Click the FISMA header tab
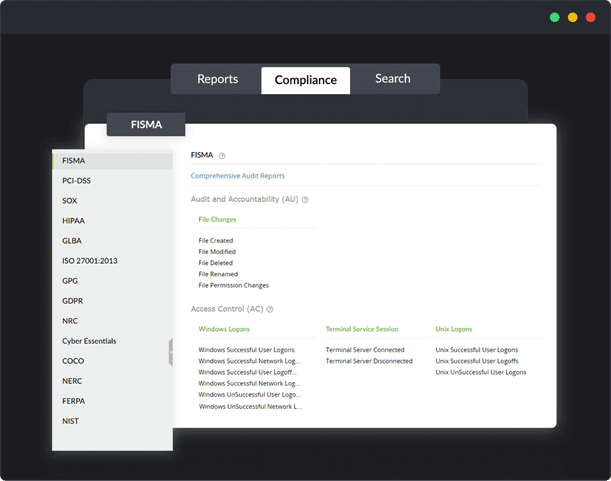This screenshot has width=611, height=481. point(146,125)
